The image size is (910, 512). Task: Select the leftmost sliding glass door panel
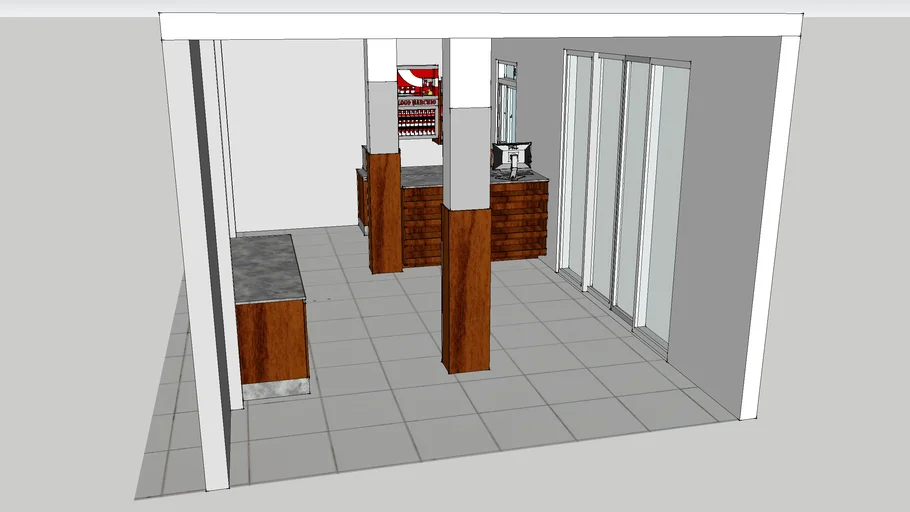coord(578,165)
